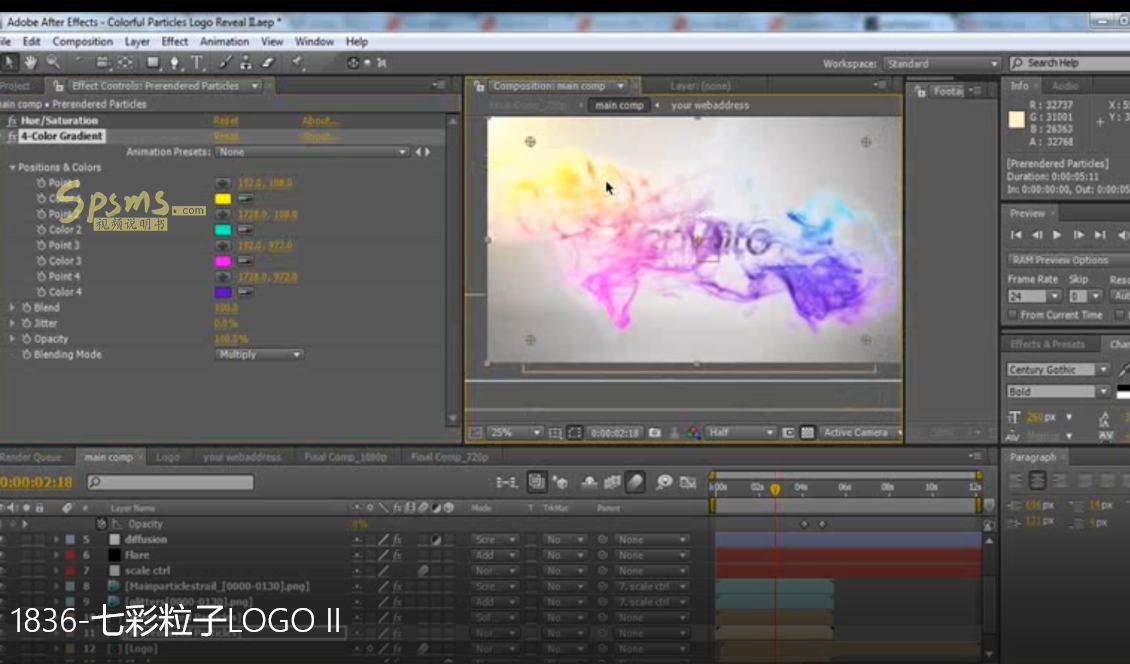Pick the Brush tool
The image size is (1130, 664).
[226, 63]
